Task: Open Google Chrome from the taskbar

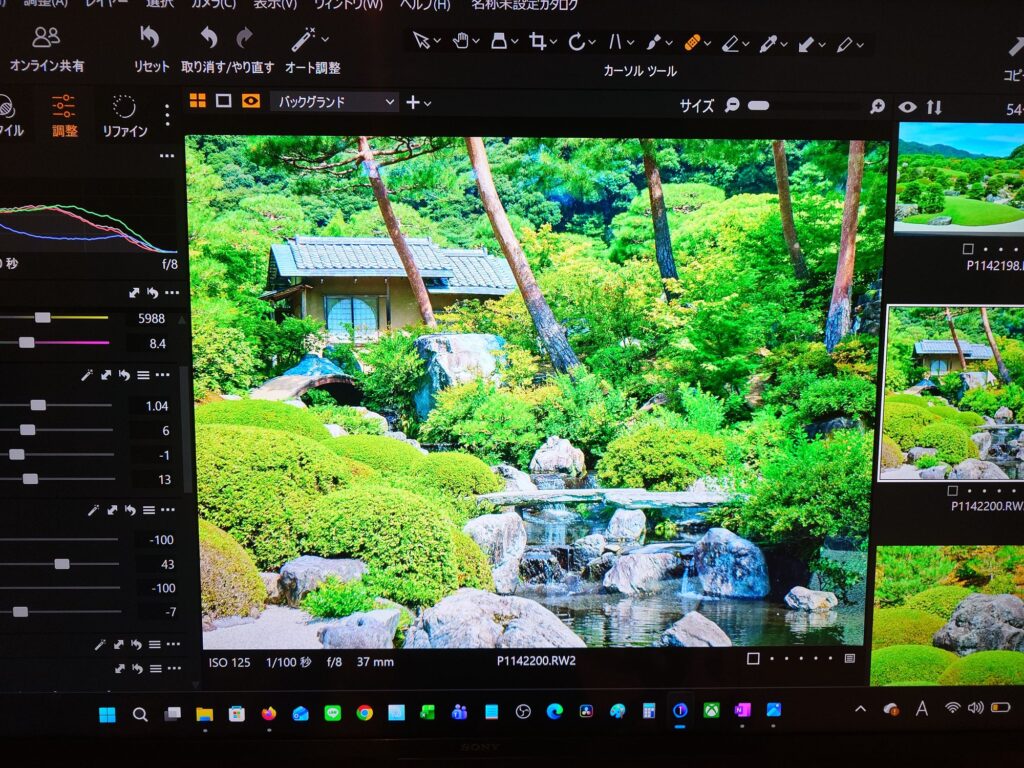Action: (x=364, y=712)
